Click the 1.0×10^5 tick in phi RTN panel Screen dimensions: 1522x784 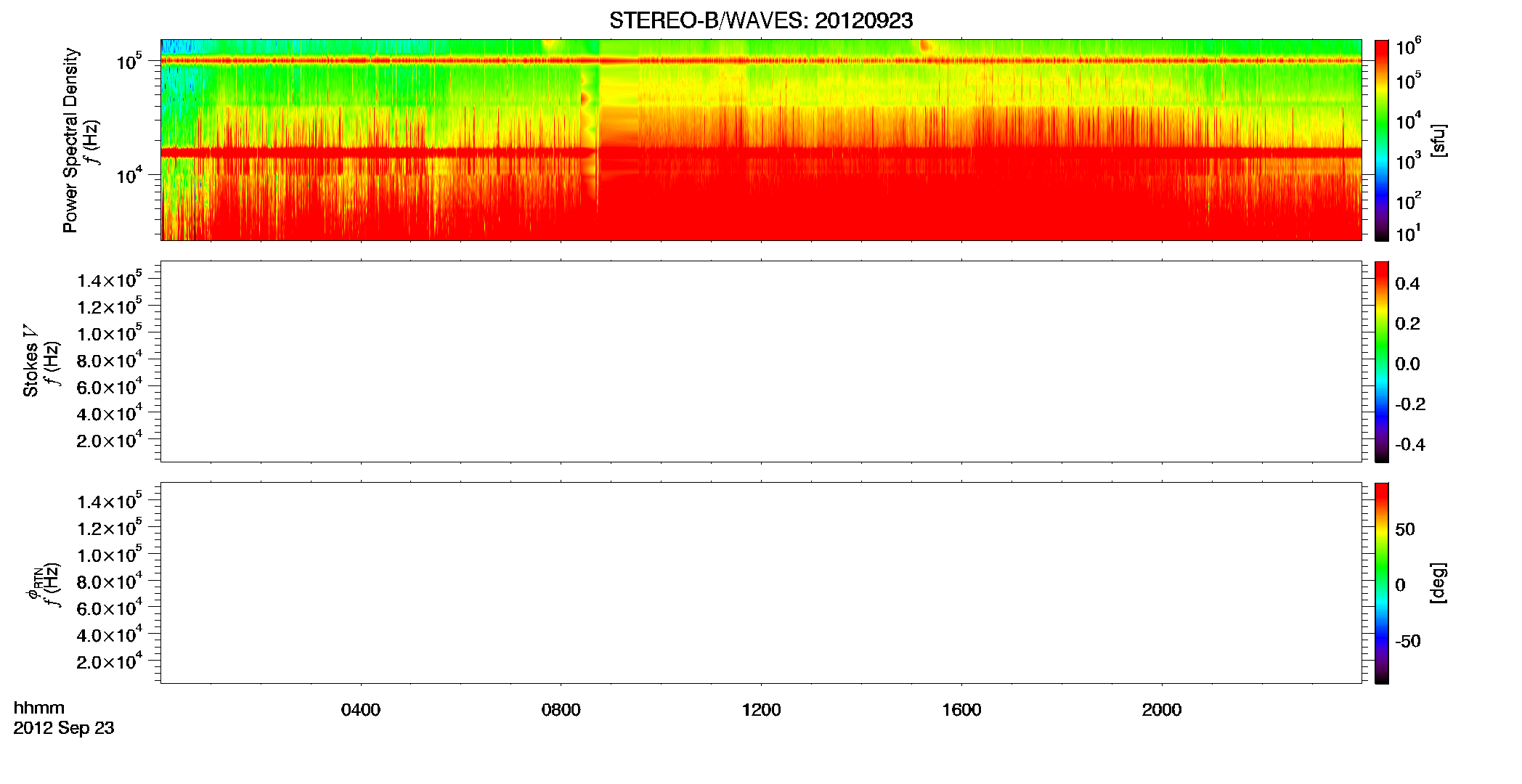coord(110,554)
